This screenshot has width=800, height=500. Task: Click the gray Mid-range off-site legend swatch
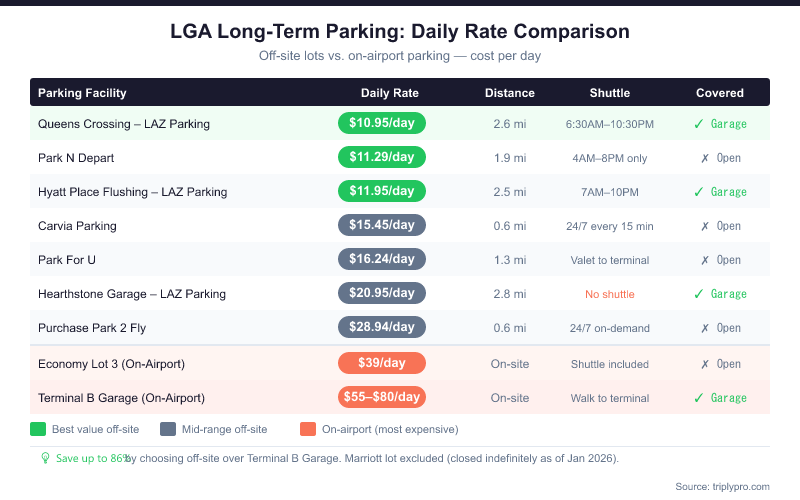(x=167, y=429)
